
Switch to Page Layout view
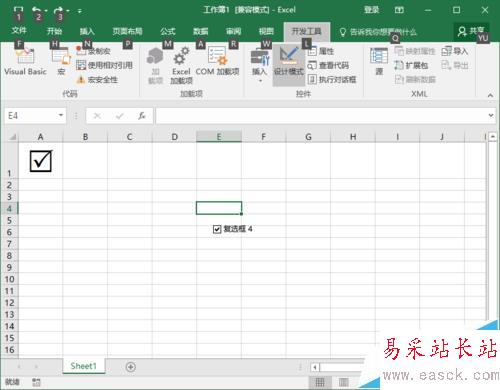tap(343, 382)
